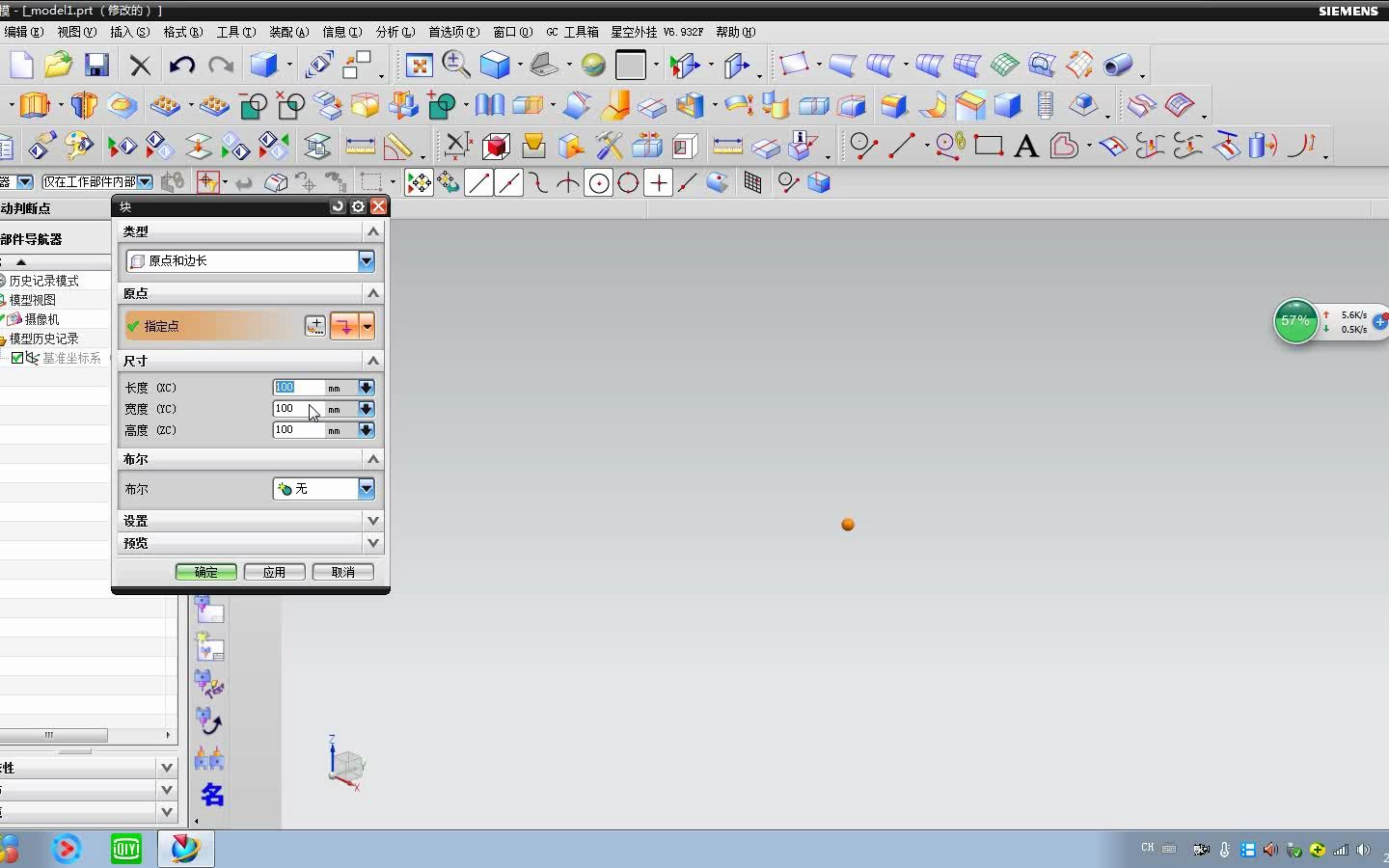
Task: Click the green mesh surface icon
Action: (x=1004, y=65)
